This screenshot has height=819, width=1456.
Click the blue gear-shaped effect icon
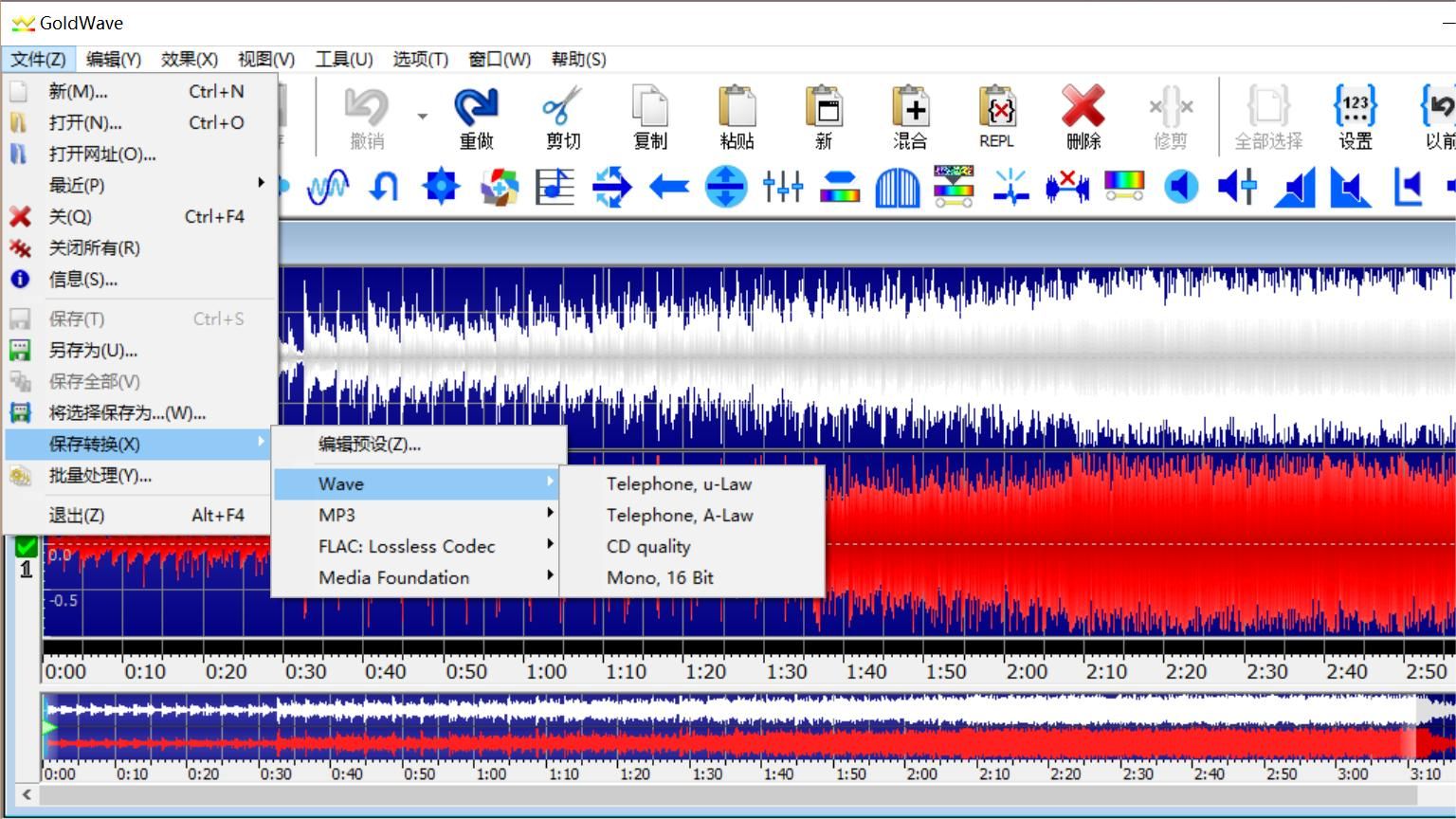coord(441,187)
